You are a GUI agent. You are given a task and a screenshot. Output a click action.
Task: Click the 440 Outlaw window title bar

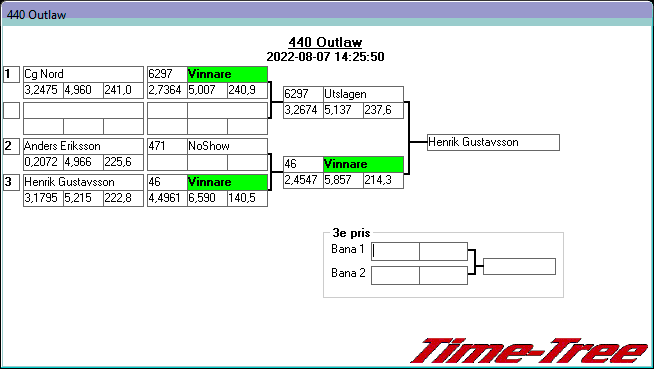(327, 14)
